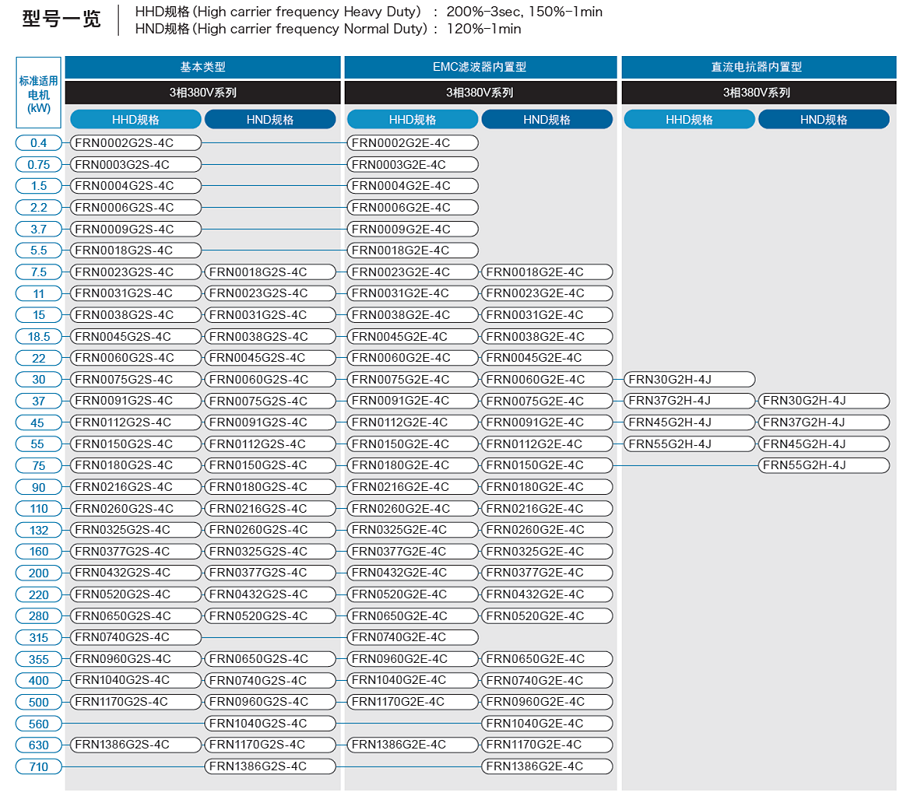Click the 315 kW motor rating pill
Viewport: 900px width, 796px height.
click(39, 638)
